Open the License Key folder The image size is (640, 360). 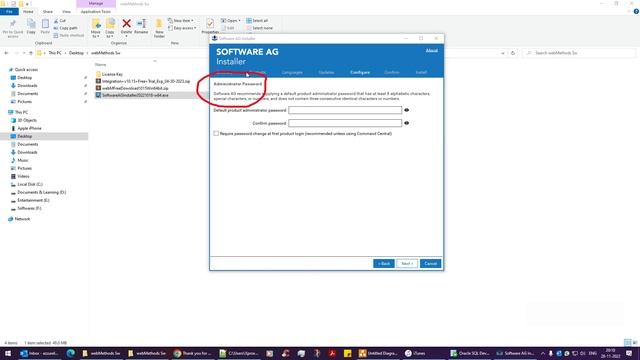pos(112,74)
